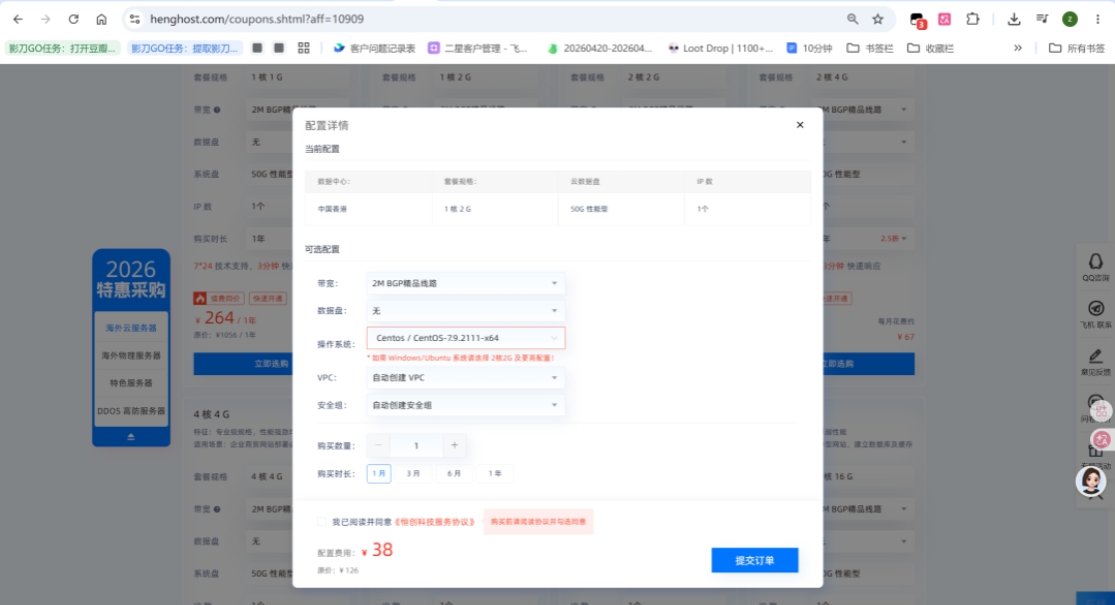Open the 影刀GO任务:打开豆瓣 bookmark
1115x605 pixels.
point(62,48)
